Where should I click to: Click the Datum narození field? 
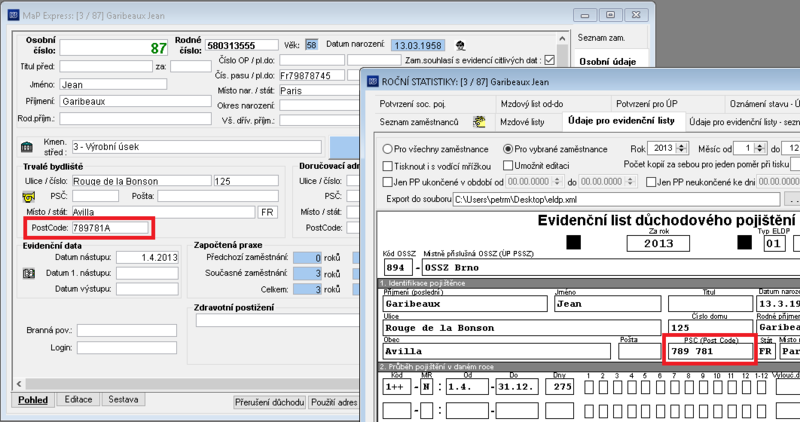pos(418,45)
